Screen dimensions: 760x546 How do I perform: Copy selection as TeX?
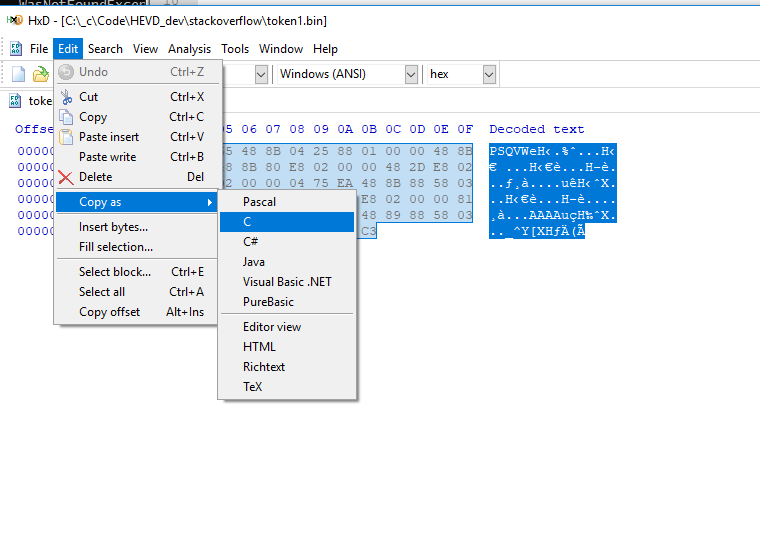tap(287, 386)
